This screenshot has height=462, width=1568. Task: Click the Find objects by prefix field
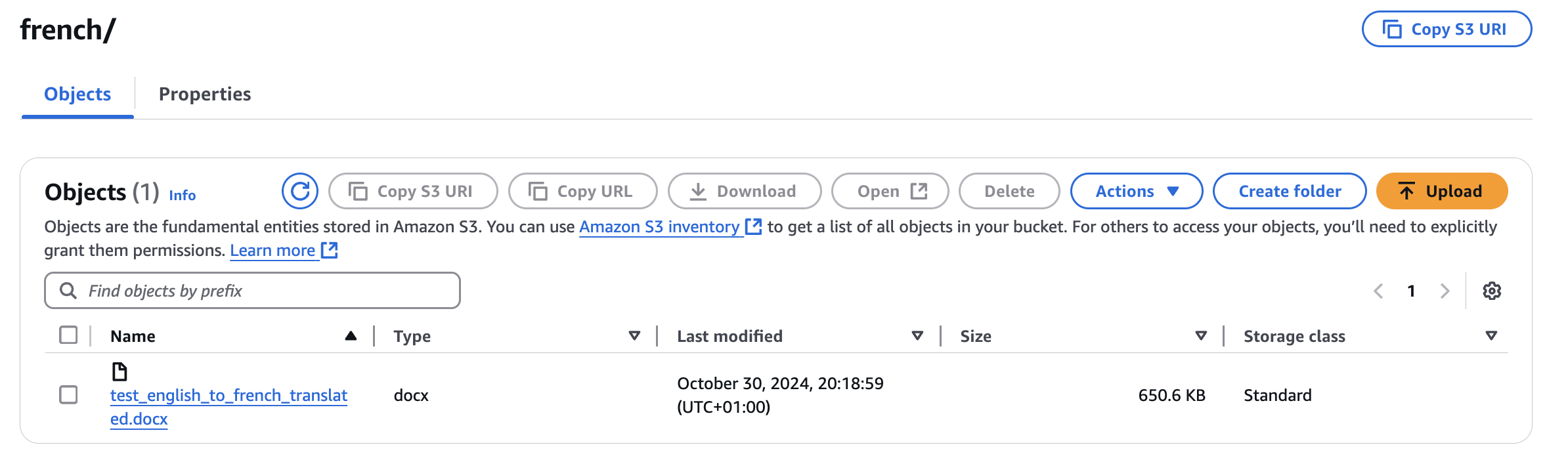(263, 291)
